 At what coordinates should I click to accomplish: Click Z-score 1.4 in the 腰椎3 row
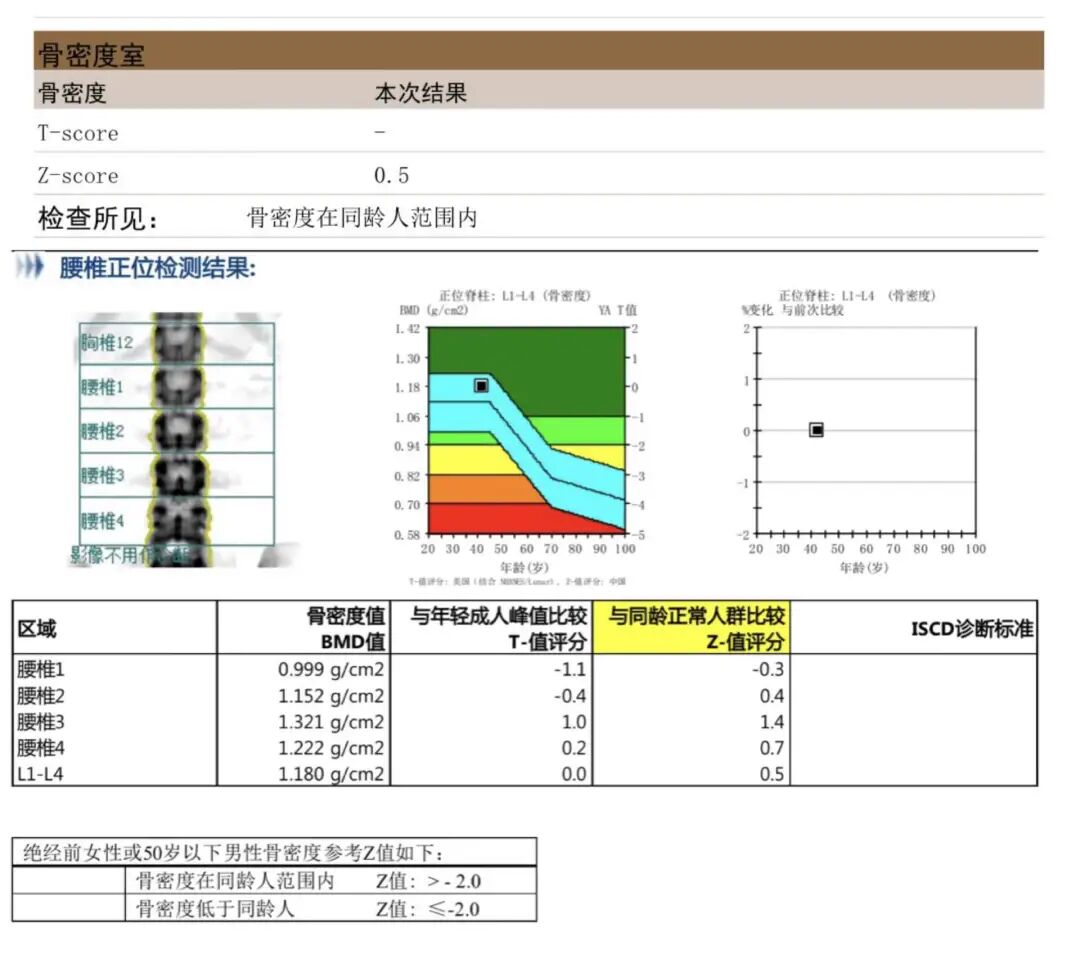pyautogui.click(x=771, y=721)
